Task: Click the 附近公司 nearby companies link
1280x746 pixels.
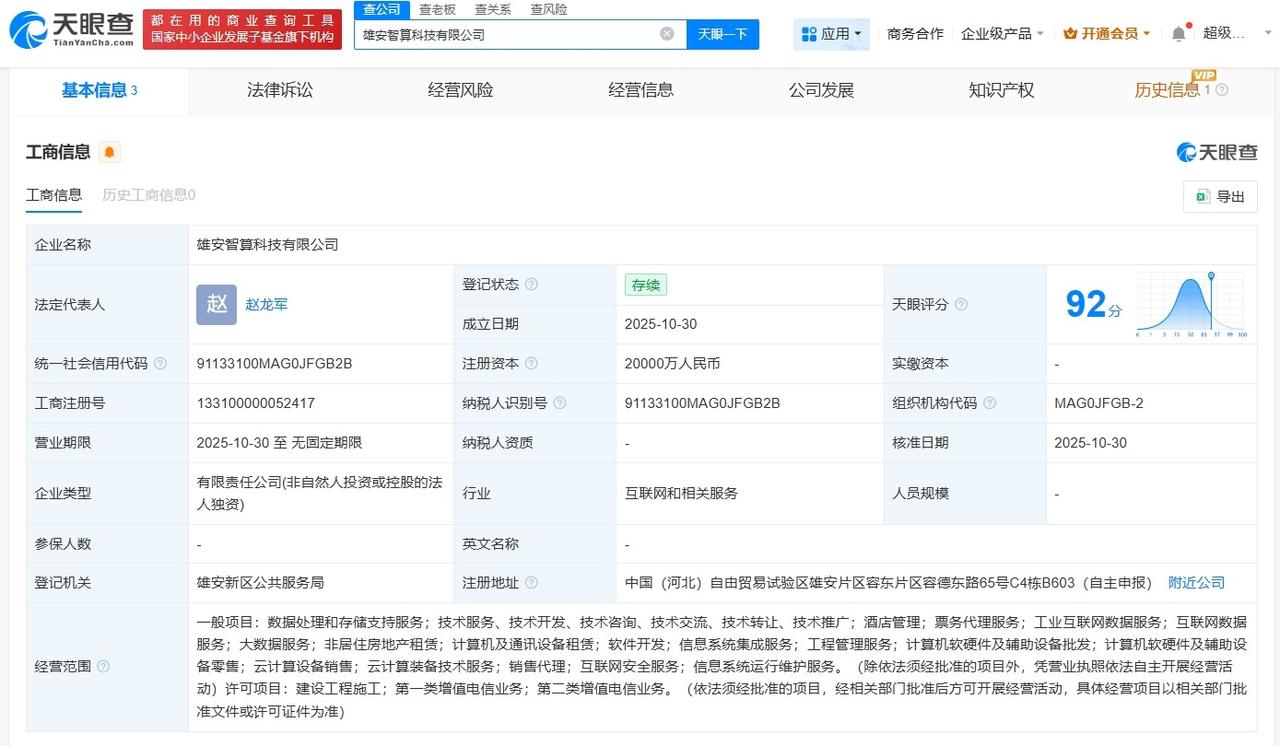Action: click(x=1196, y=581)
